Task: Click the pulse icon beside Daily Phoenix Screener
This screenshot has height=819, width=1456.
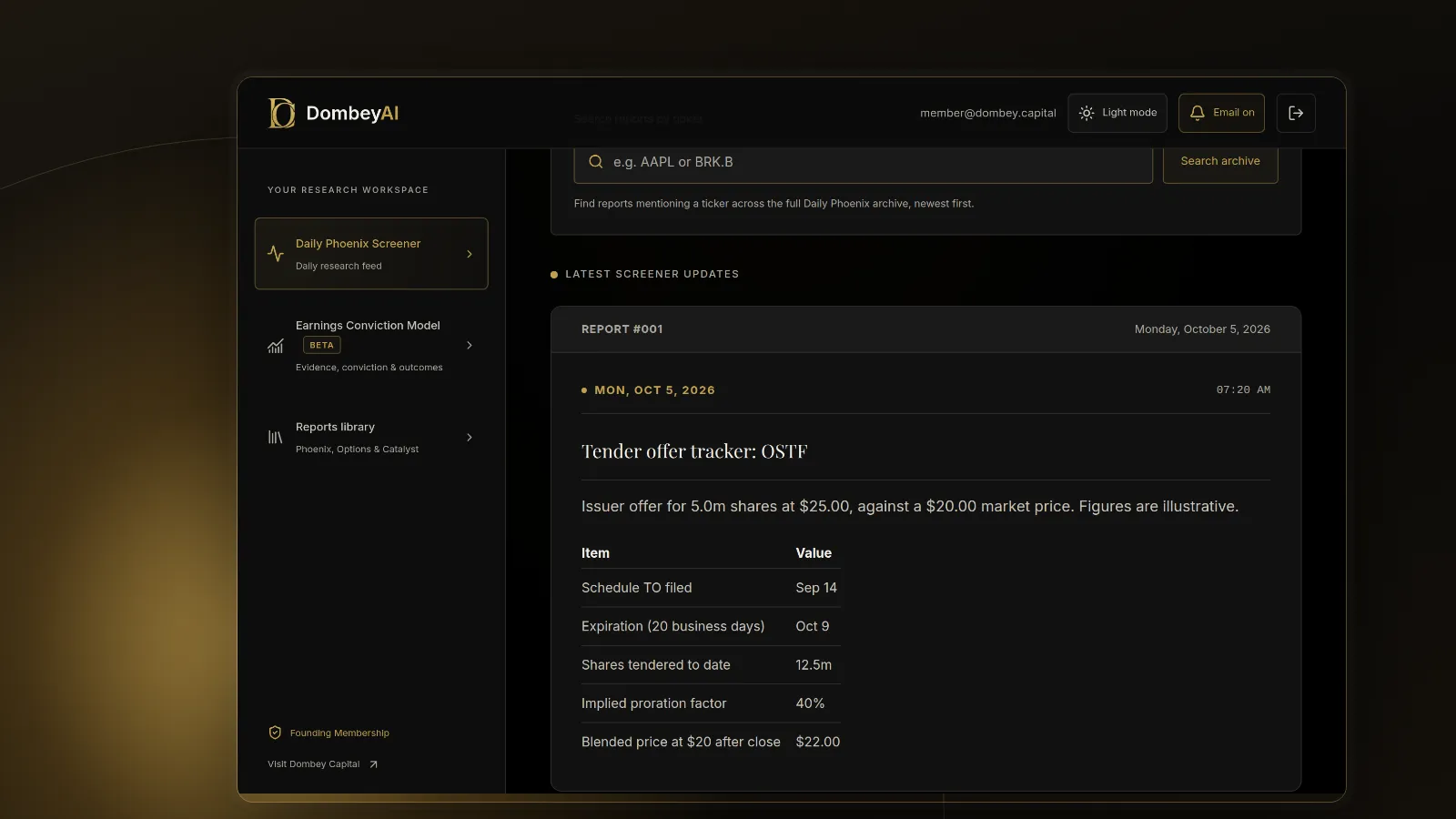Action: click(276, 254)
